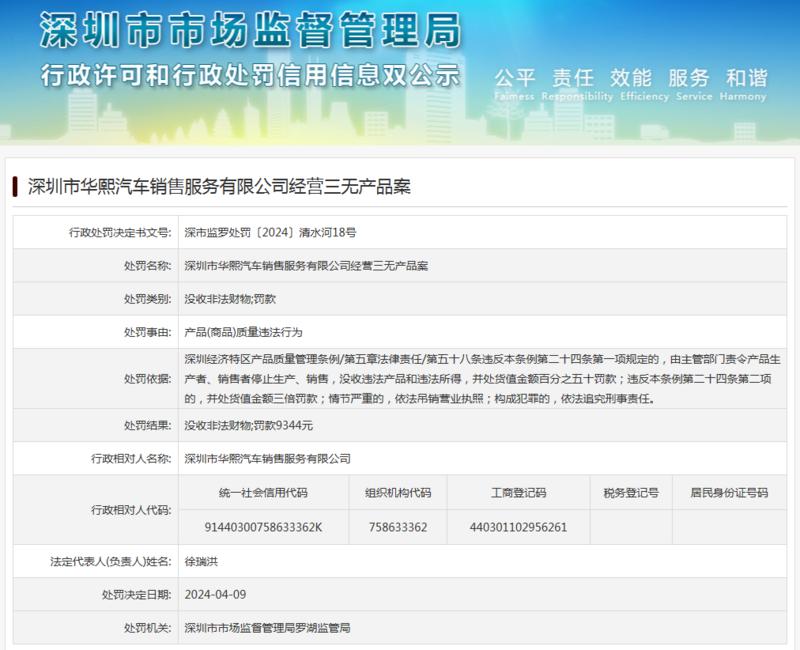The image size is (800, 650).
Task: Click the 处罚依据 label
Action: [x=147, y=379]
